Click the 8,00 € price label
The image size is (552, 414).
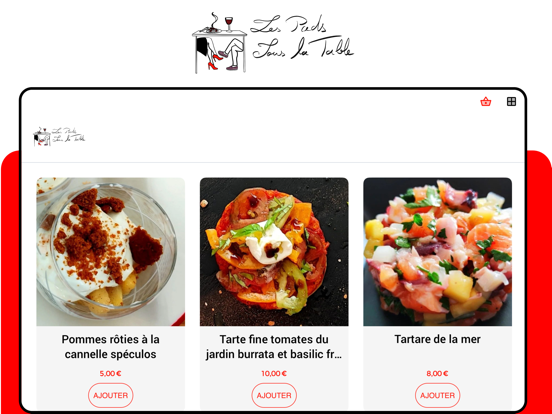437,374
